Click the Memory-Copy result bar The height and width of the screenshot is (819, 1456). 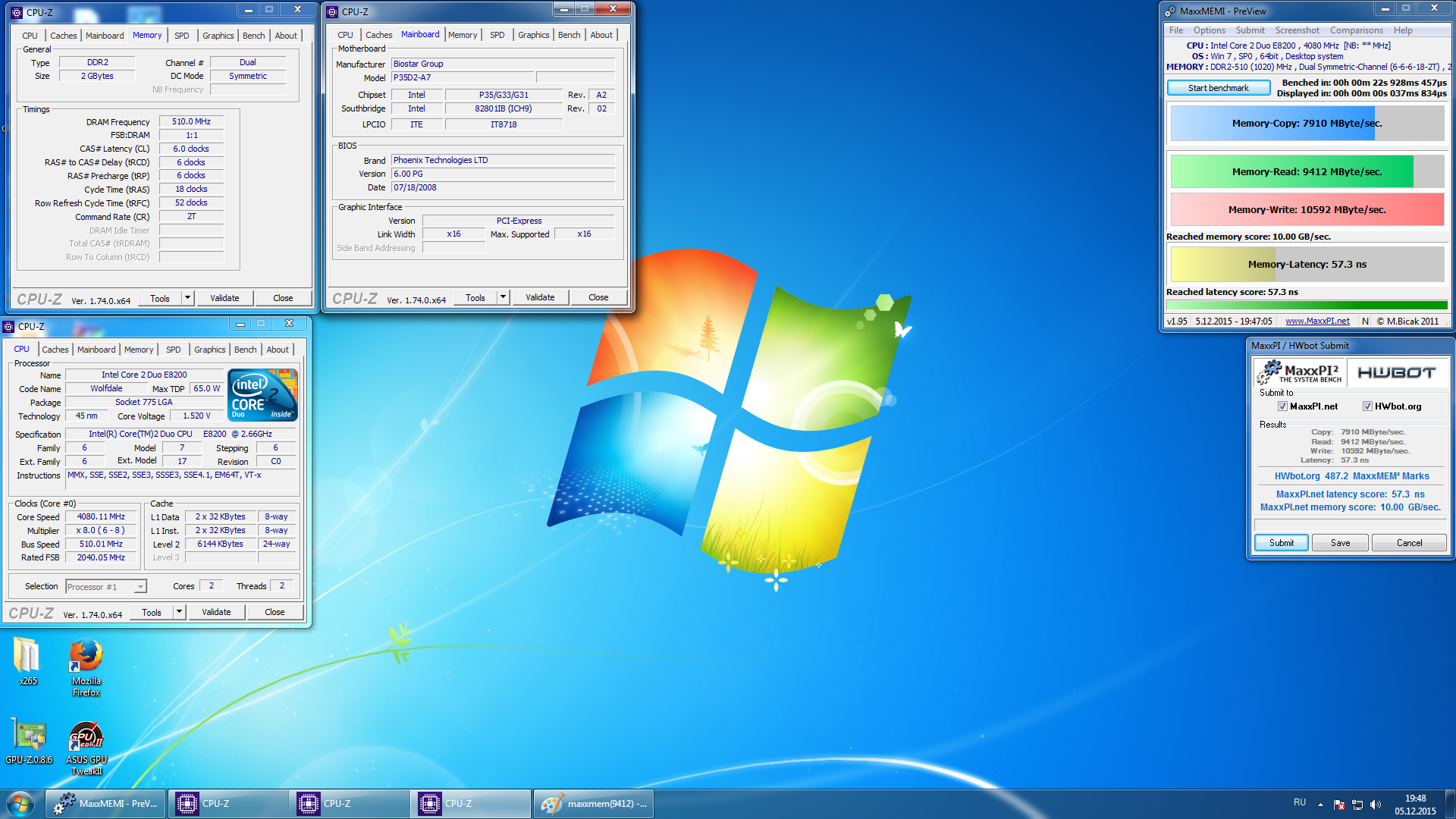[1307, 123]
